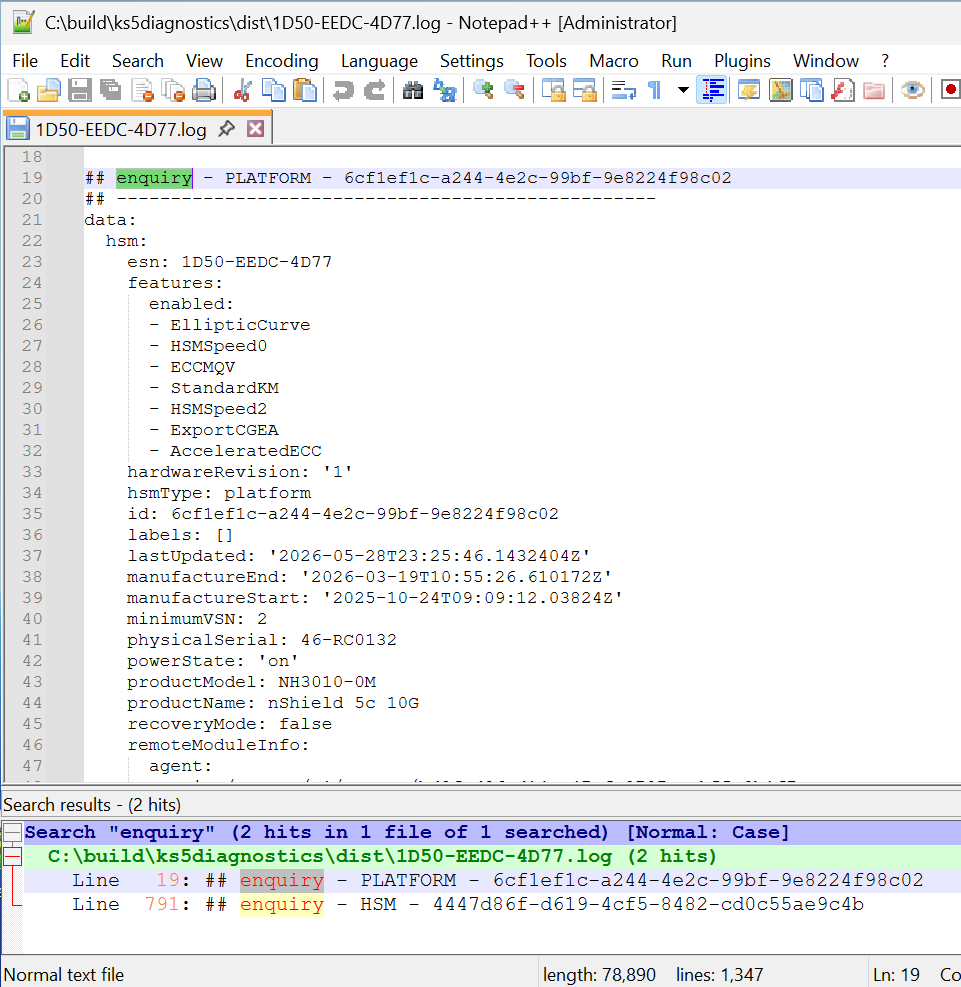Open the Window menu
961x987 pixels.
click(x=826, y=61)
